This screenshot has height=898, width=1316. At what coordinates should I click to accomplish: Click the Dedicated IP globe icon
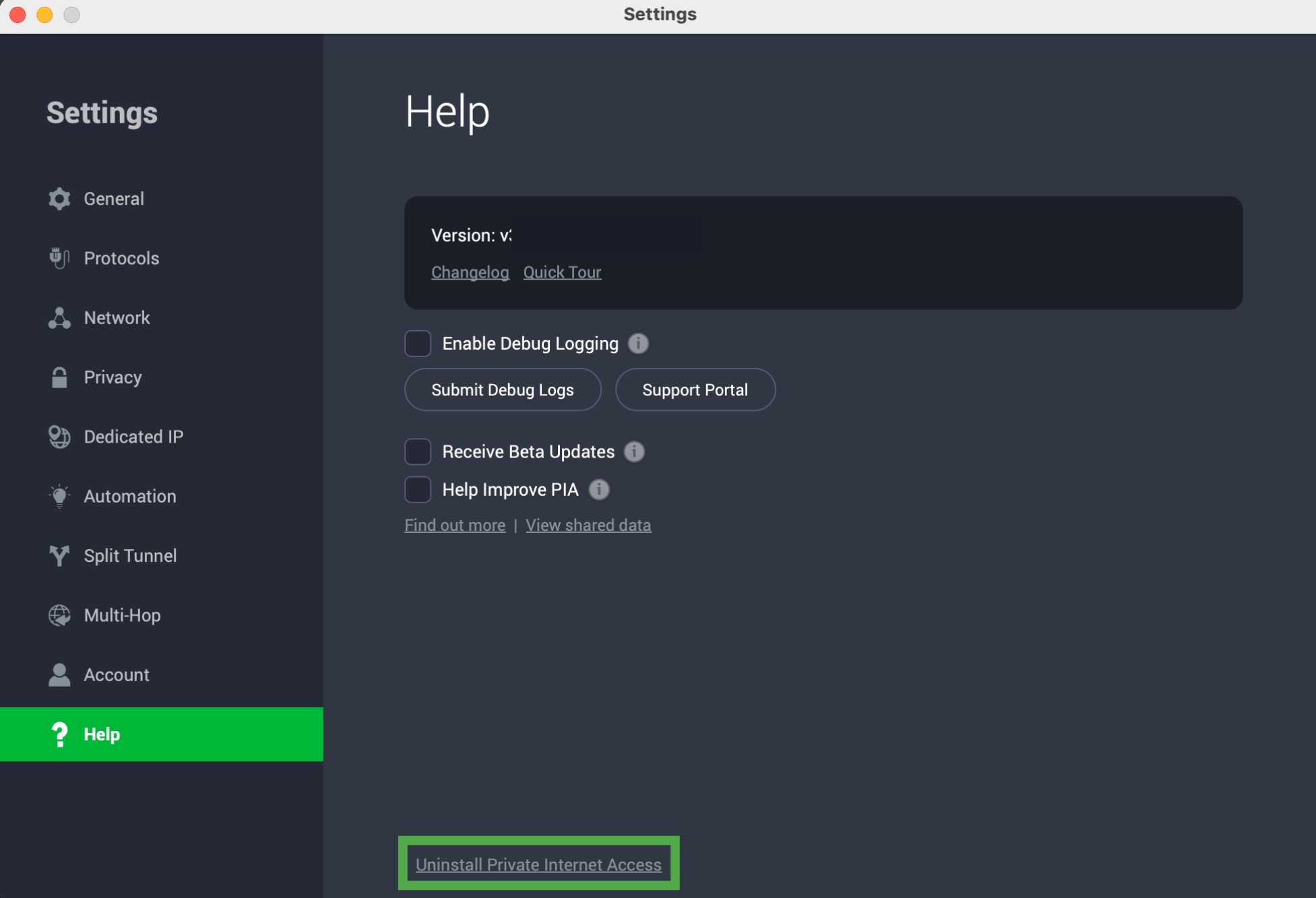(59, 437)
